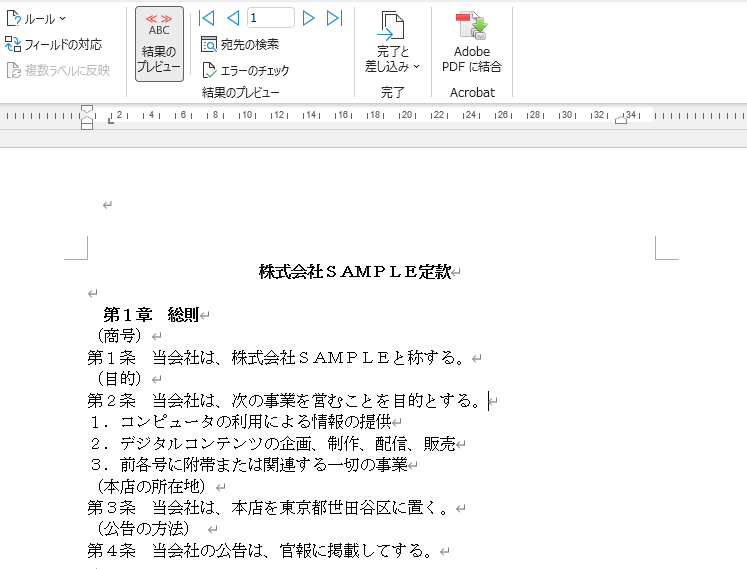Click the tab stop marker on ruler
Viewport: 747px width, 569px height.
coord(111,121)
